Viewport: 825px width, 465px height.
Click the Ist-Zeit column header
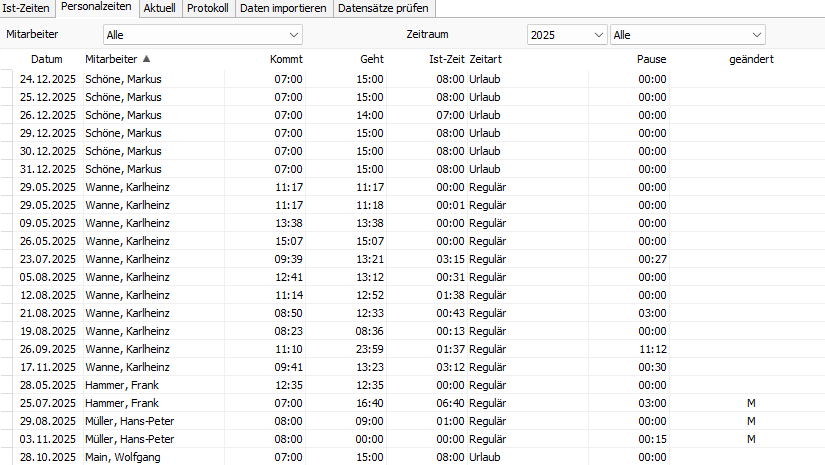[447, 59]
